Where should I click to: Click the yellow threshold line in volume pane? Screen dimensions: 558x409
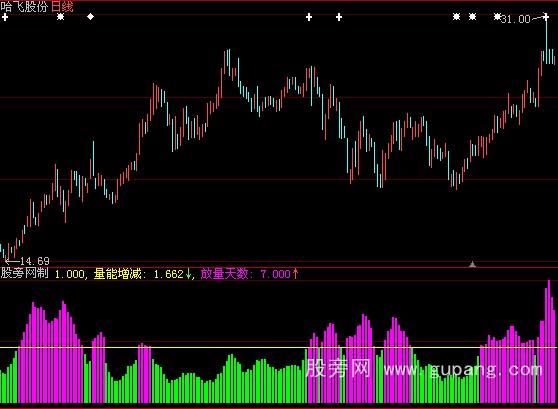[x=279, y=347]
